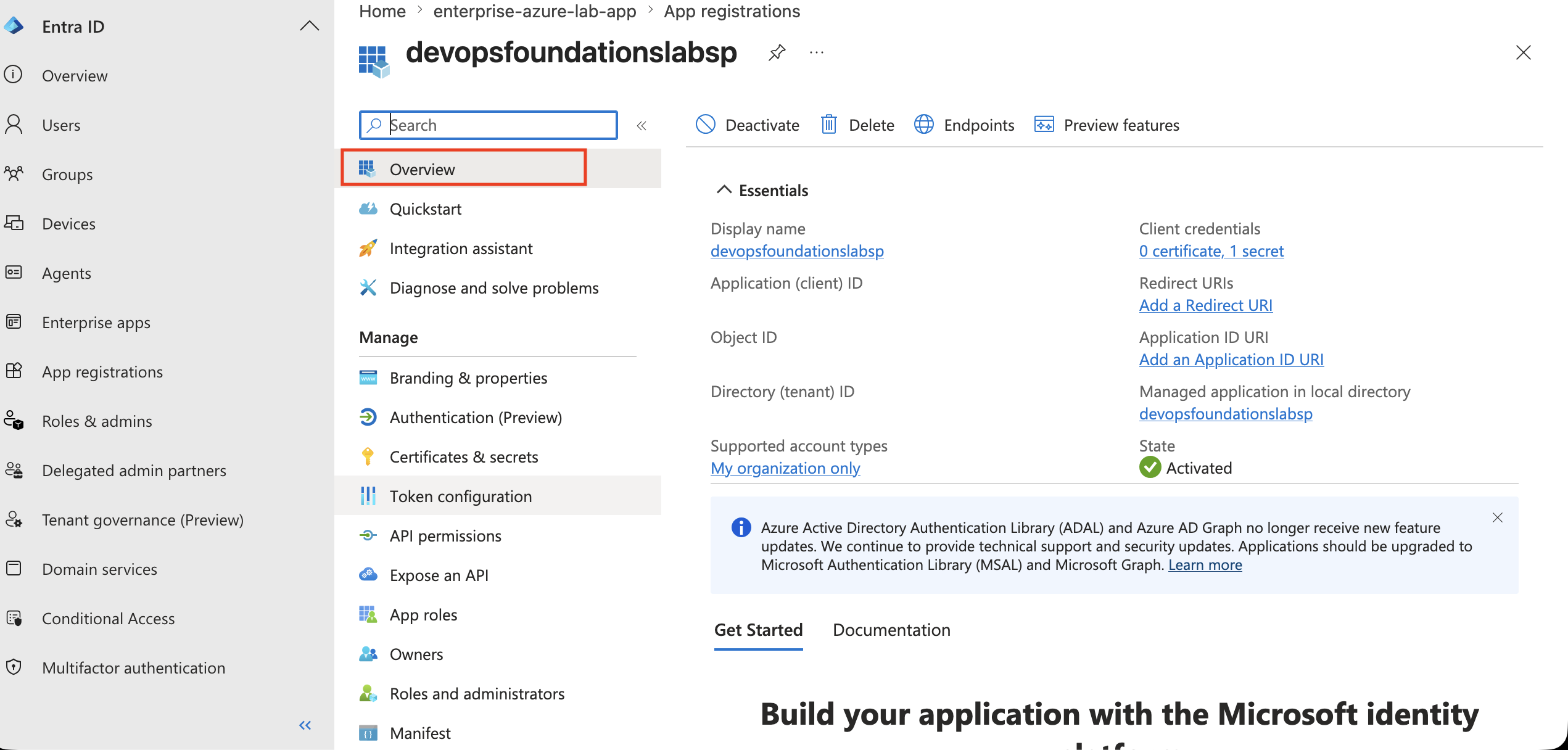Collapse the resource menu pane
Screen dimensions: 1568x750
(x=642, y=126)
